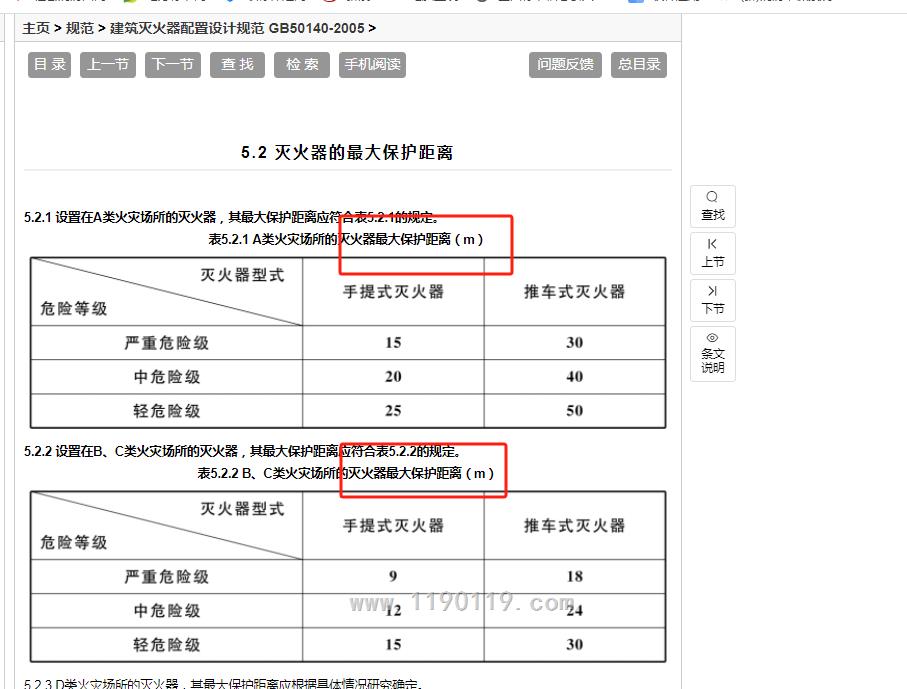Image resolution: width=907 pixels, height=689 pixels.
Task: Click the section heading 5.2 灭火器的最大保护距离
Action: pos(347,153)
